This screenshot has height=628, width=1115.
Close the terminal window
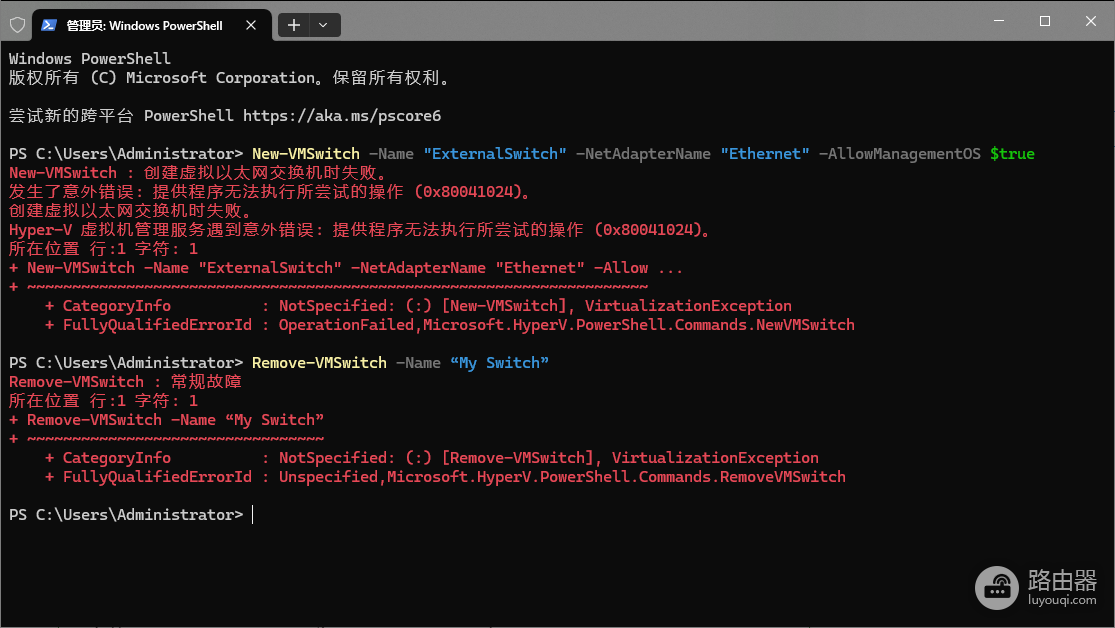tap(1091, 21)
